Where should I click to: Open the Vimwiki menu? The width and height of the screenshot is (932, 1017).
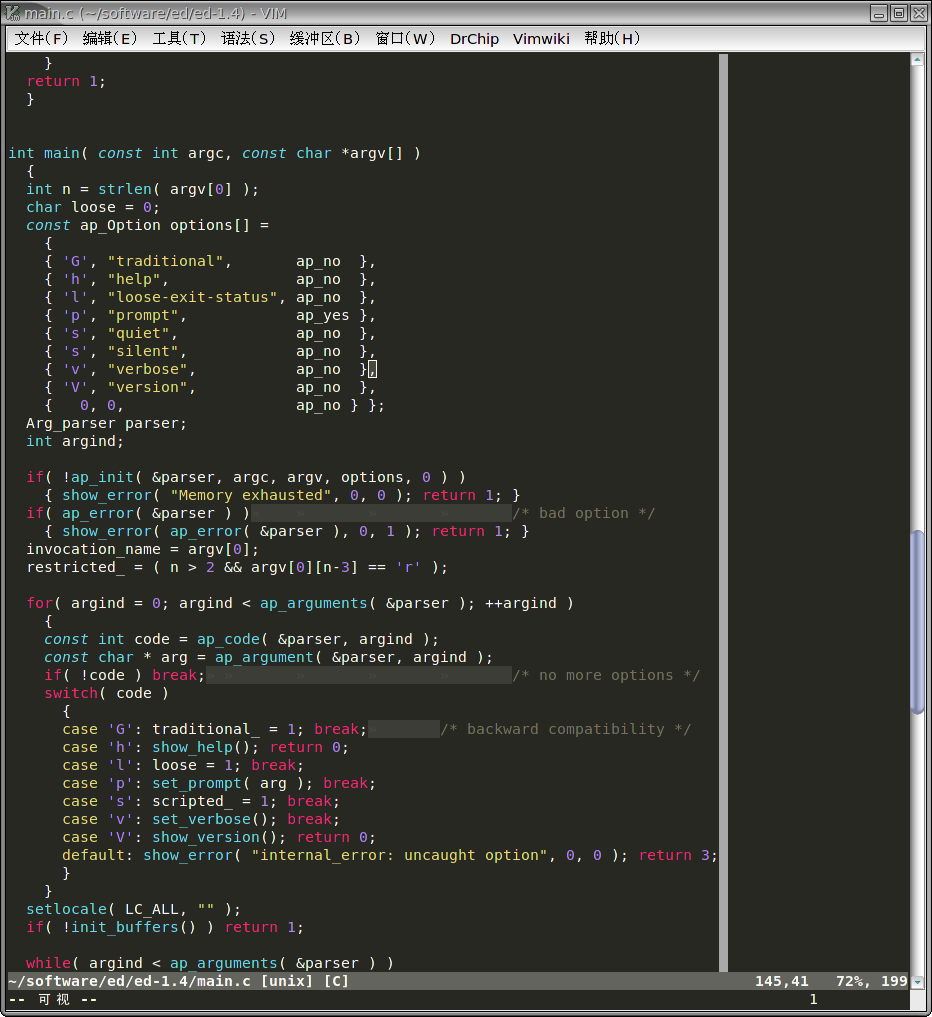(x=541, y=39)
